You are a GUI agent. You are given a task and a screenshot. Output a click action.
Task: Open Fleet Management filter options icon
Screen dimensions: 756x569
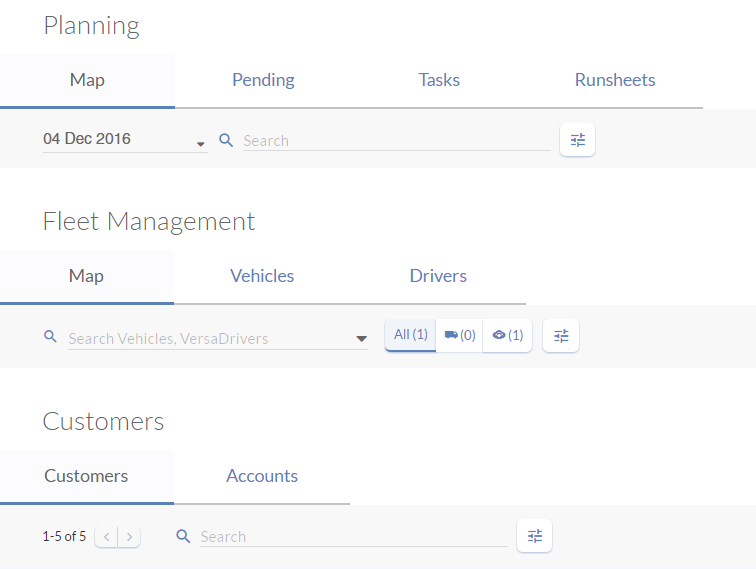click(x=561, y=336)
